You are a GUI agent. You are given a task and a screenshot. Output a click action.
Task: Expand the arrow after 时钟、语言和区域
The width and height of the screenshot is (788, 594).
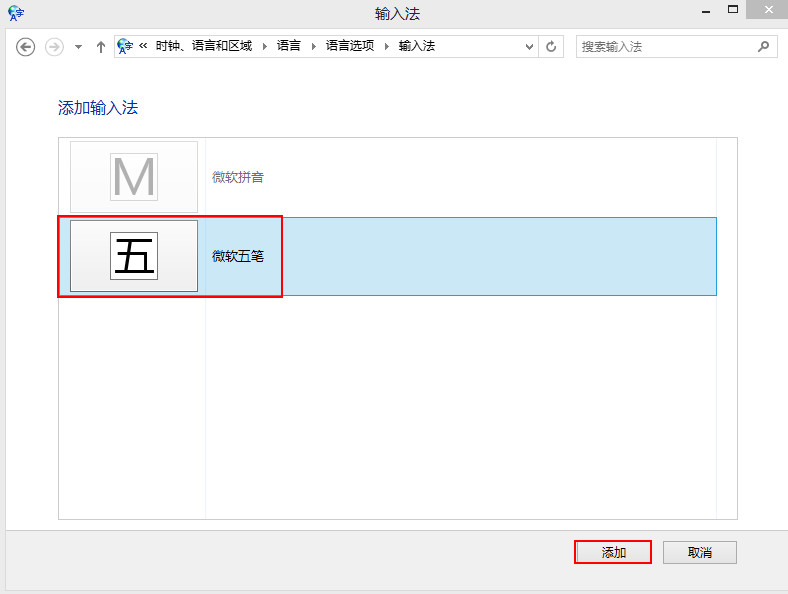(264, 46)
